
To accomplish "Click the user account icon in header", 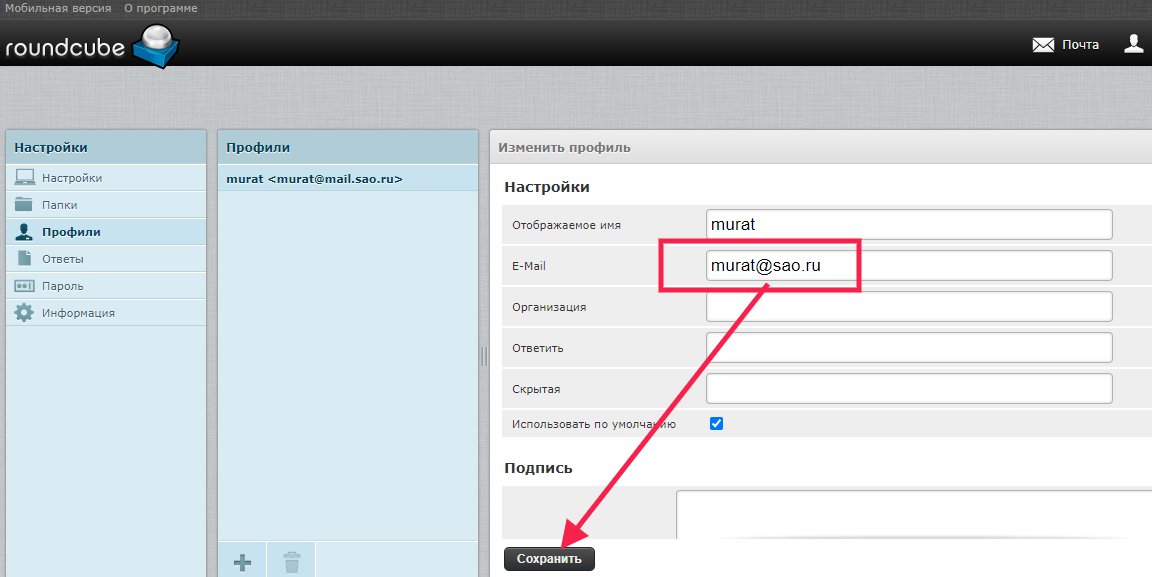I will coord(1133,44).
